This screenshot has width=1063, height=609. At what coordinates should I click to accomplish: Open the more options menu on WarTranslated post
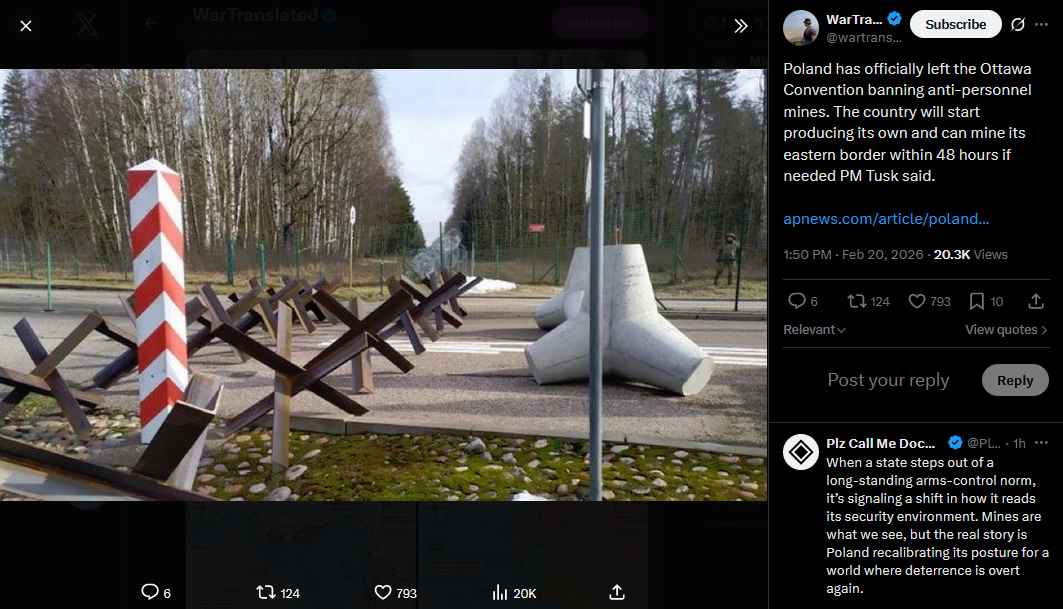pos(1041,24)
